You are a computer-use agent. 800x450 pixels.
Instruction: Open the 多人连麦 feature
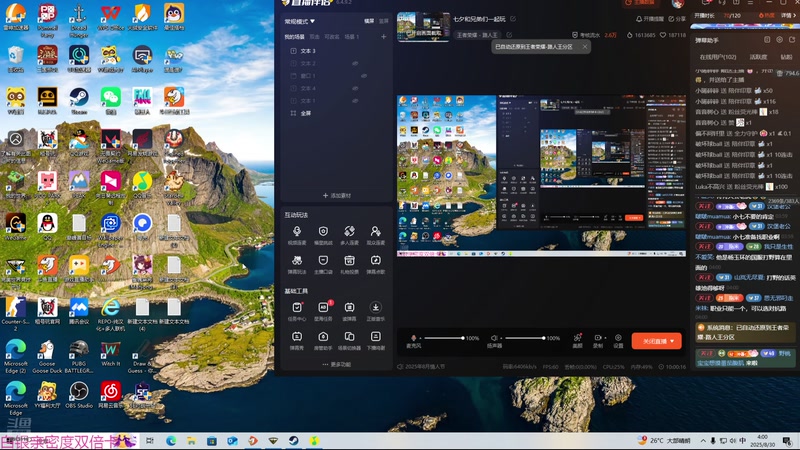coord(349,235)
